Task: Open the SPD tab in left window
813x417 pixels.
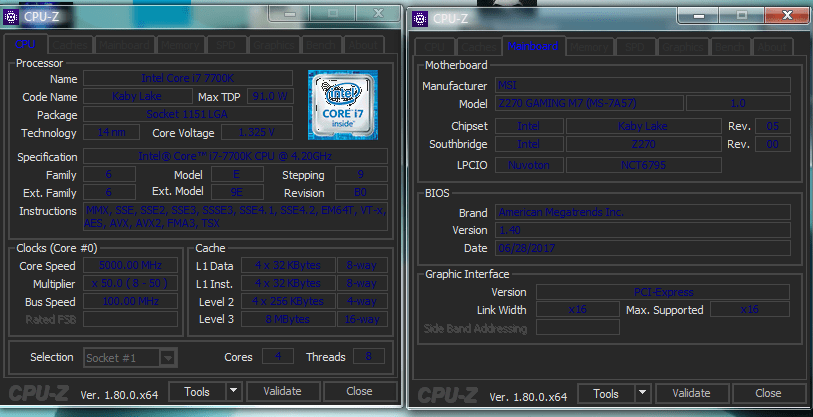Action: [x=226, y=45]
